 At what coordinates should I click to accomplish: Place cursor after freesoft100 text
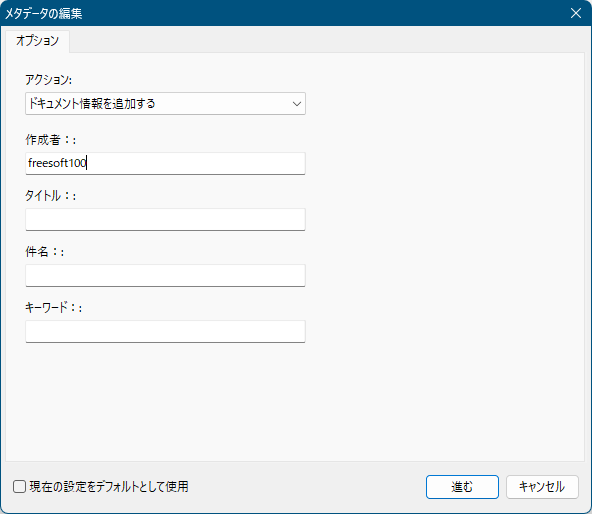87,163
